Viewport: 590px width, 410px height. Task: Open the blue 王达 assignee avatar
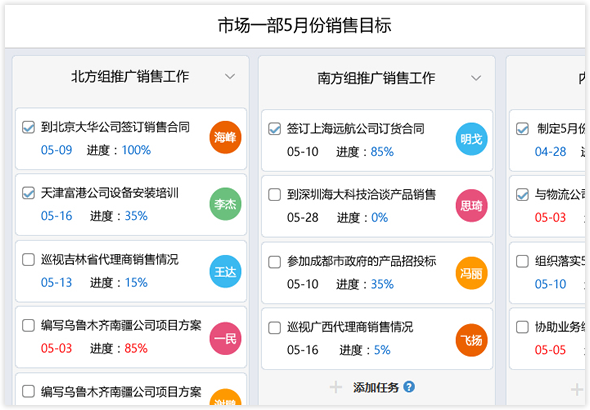(x=225, y=271)
